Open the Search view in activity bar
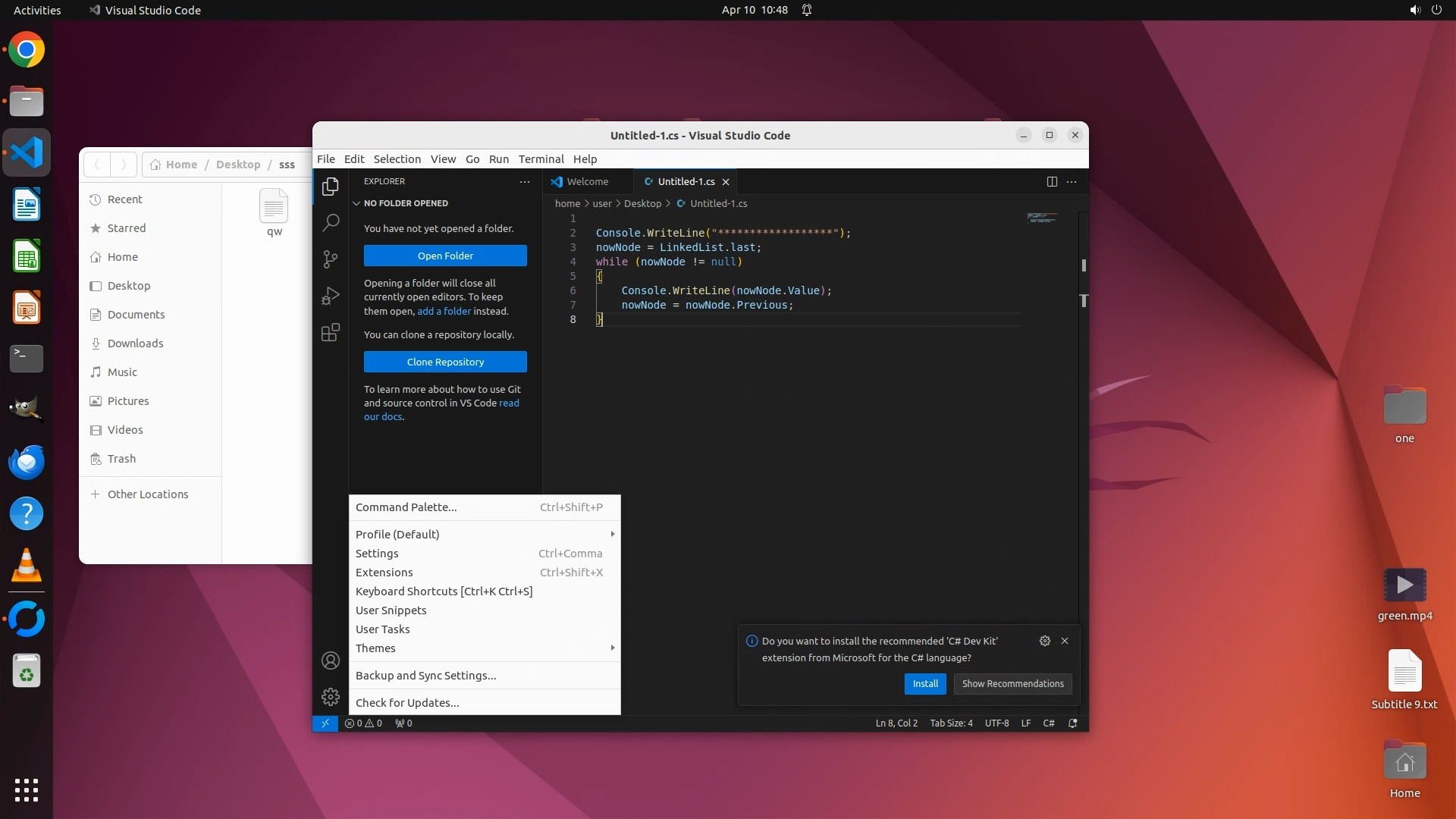This screenshot has width=1456, height=819. [x=331, y=223]
